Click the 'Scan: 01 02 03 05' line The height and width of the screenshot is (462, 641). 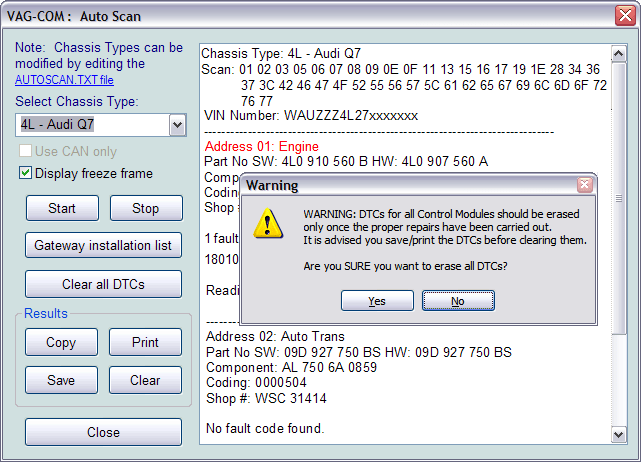[400, 70]
